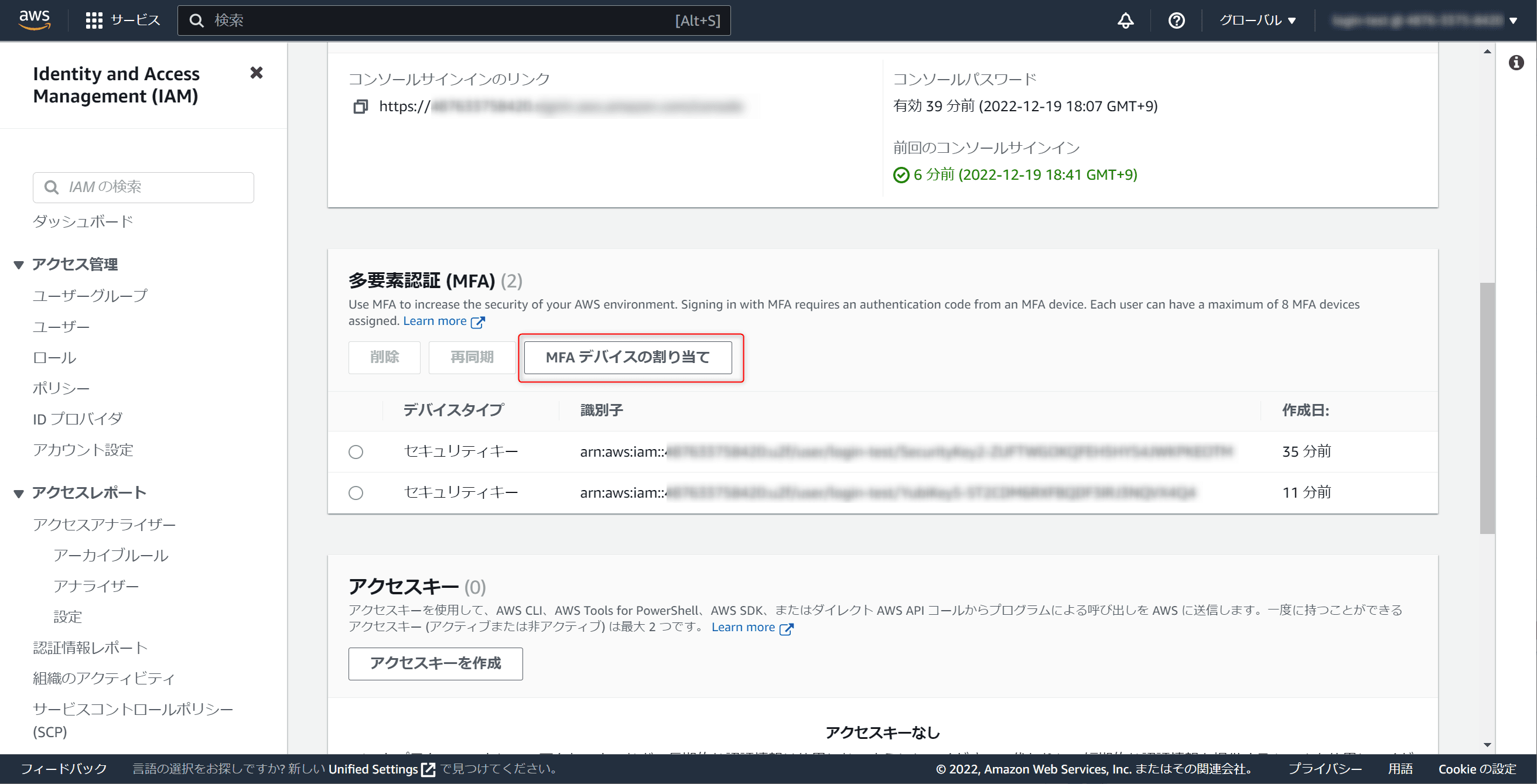Open the help question mark icon
The image size is (1537, 784).
pyautogui.click(x=1176, y=20)
